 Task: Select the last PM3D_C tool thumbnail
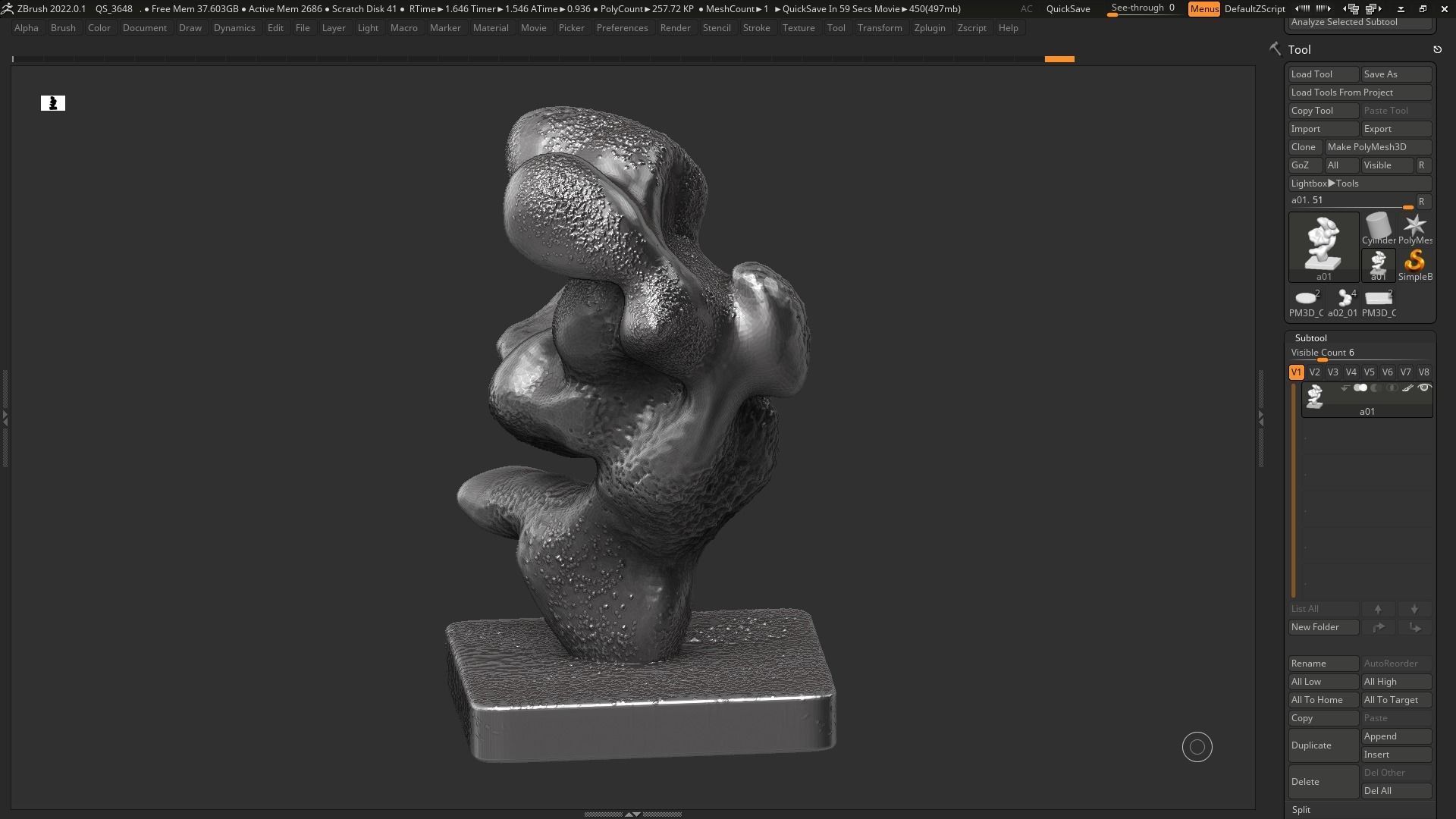click(x=1379, y=302)
